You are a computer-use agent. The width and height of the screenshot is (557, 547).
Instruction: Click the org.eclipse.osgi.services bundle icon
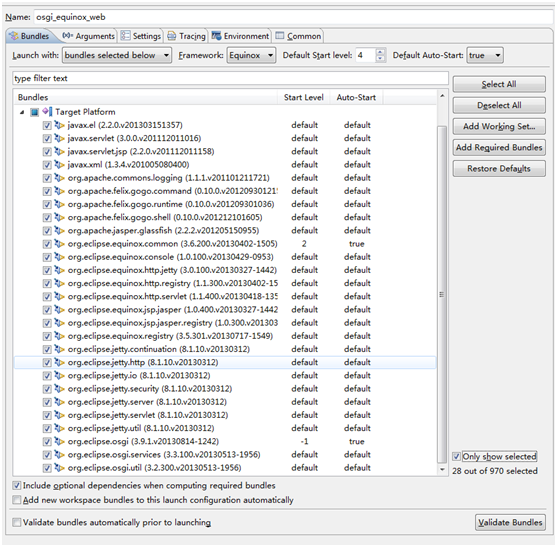(x=59, y=455)
